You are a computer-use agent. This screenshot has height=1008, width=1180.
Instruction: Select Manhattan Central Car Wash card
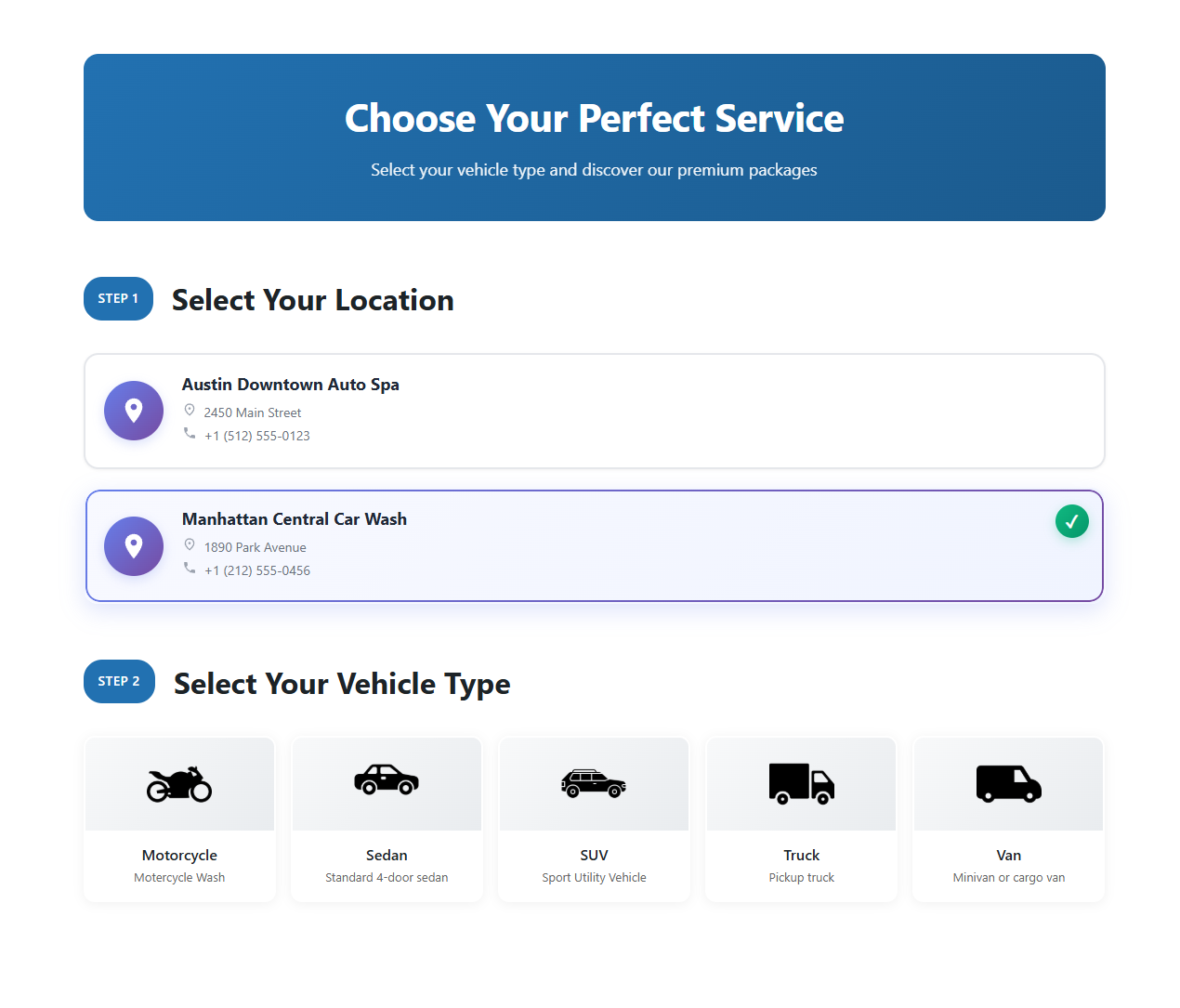(595, 546)
